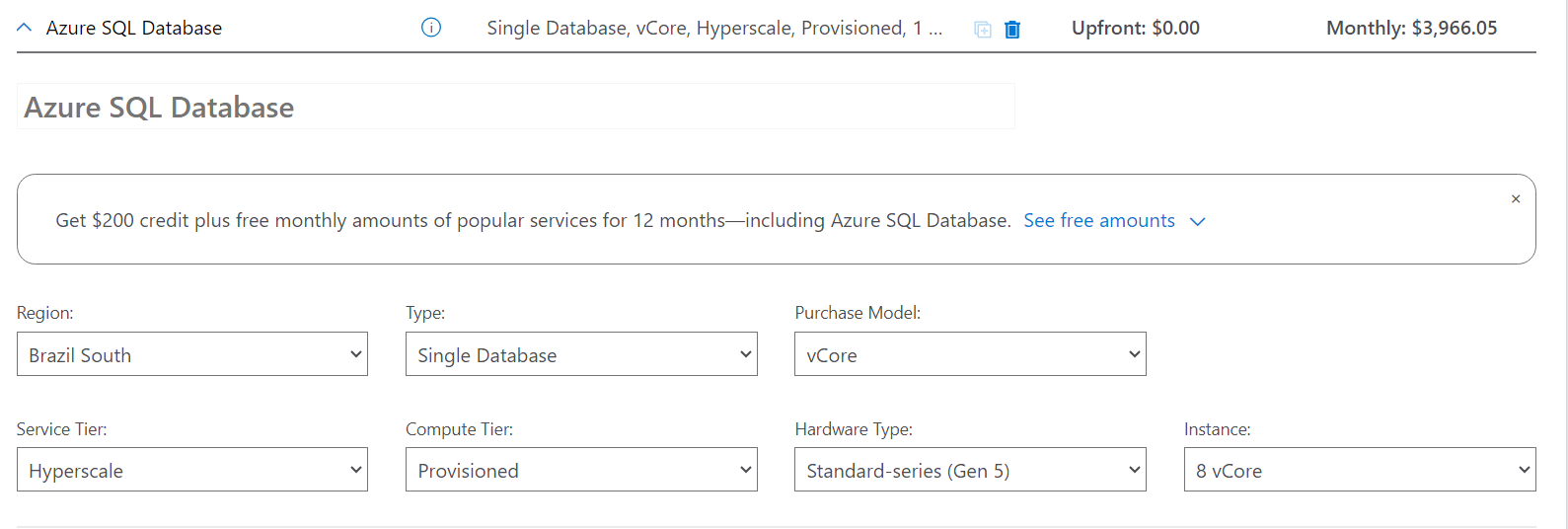Open the Hardware Type dropdown showing Standard-series
Viewport: 1568px width, 529px height.
(x=970, y=470)
